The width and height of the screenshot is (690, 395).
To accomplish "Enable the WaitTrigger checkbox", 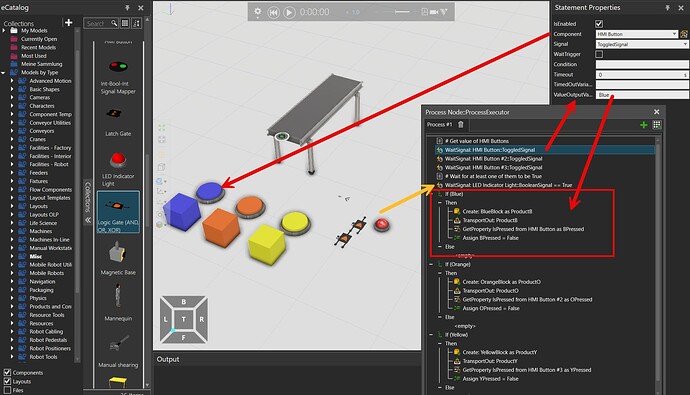I will [x=599, y=54].
